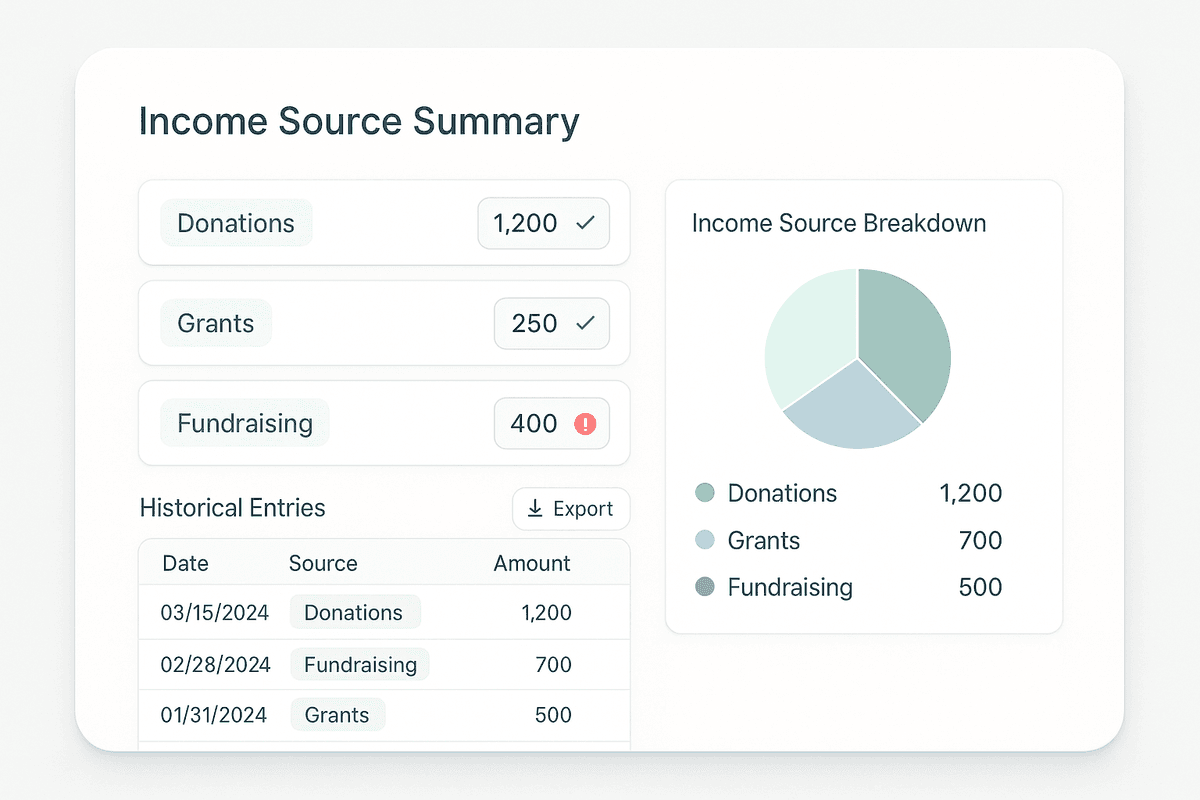The width and height of the screenshot is (1200, 800).
Task: Click the Grants tag in the table
Action: click(337, 715)
